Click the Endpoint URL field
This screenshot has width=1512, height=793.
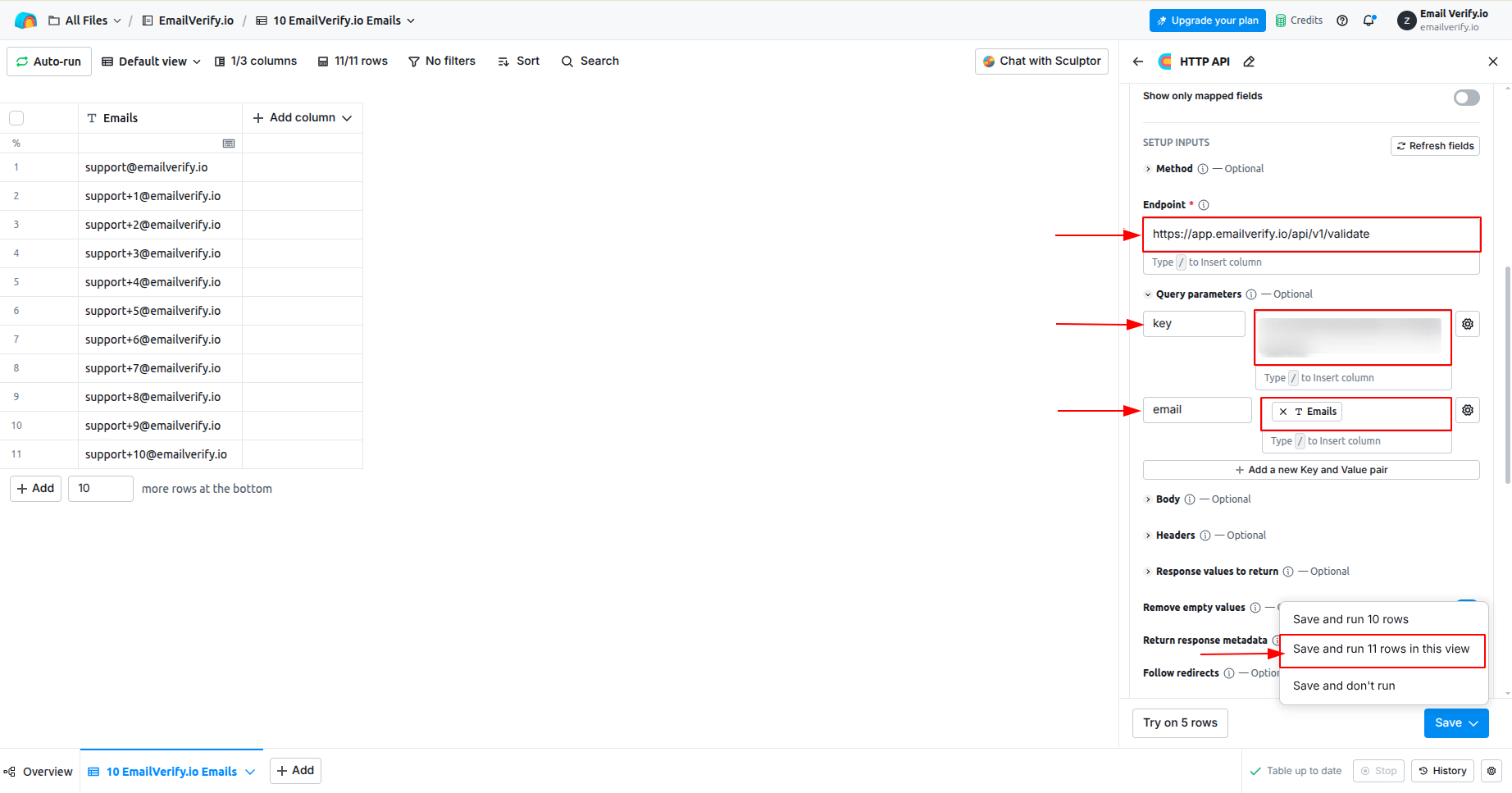[1311, 235]
